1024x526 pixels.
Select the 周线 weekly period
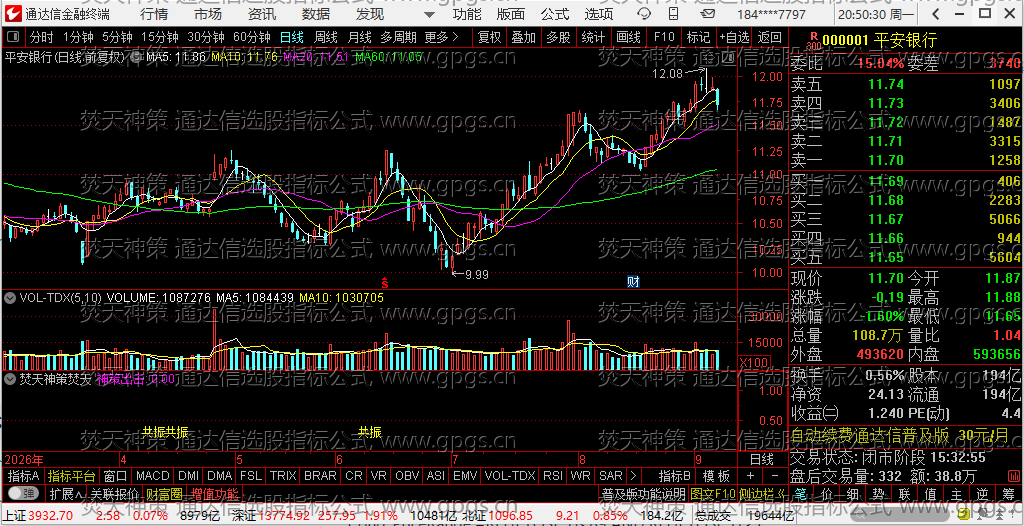[325, 37]
